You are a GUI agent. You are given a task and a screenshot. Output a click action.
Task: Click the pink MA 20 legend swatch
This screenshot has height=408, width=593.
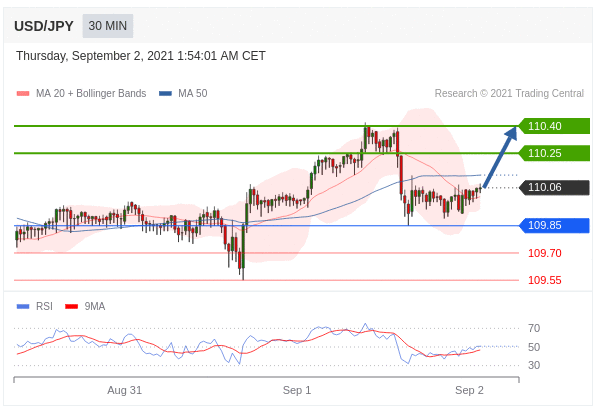(23, 93)
